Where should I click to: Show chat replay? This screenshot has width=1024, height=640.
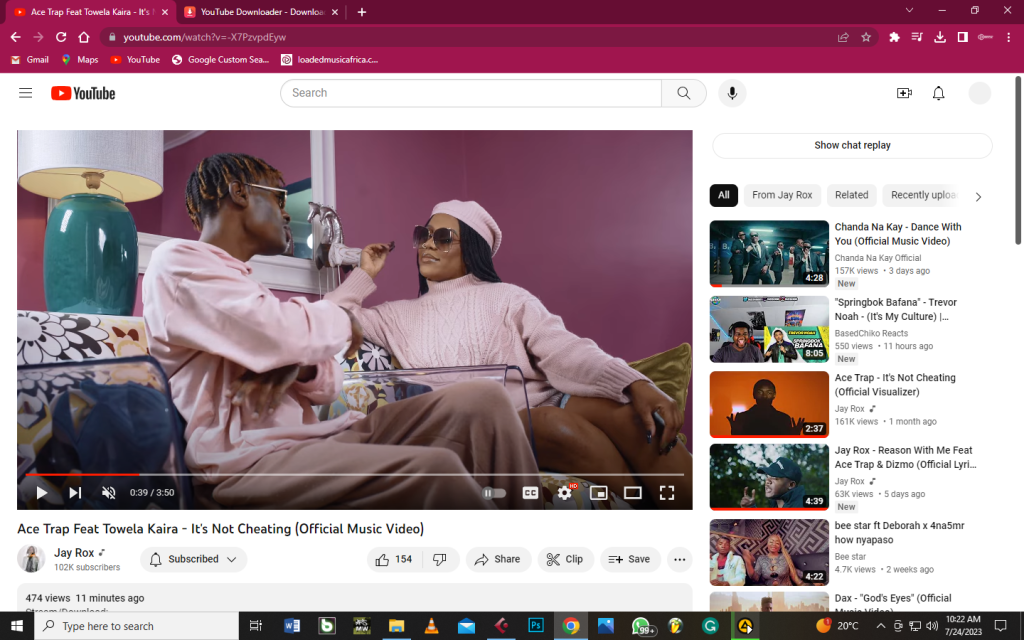(852, 145)
